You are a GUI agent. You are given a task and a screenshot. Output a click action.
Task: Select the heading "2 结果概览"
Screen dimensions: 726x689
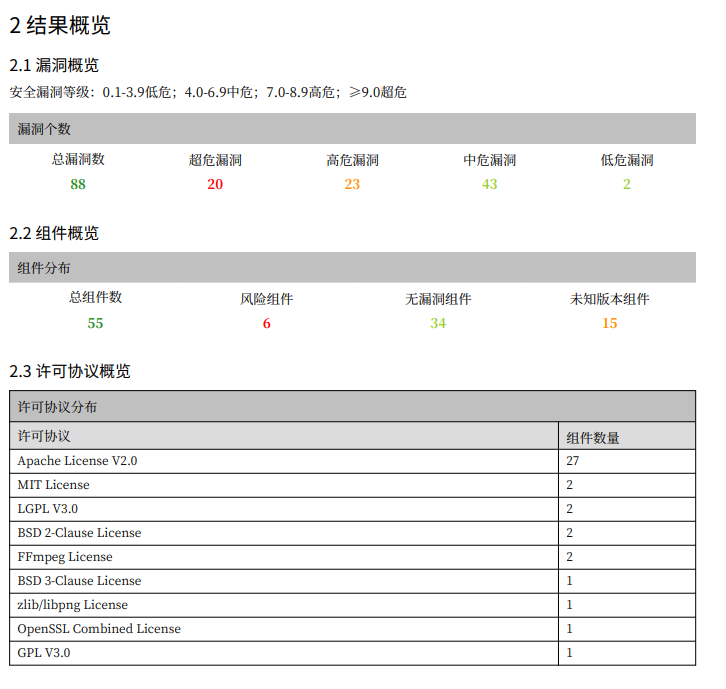(x=60, y=25)
